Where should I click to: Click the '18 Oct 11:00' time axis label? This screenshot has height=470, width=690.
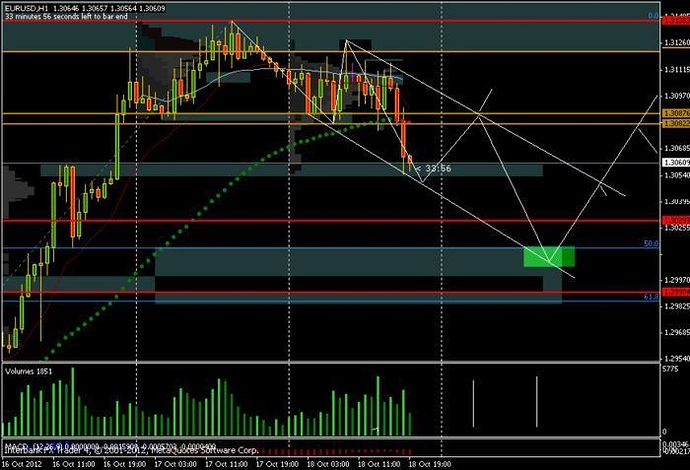[379, 464]
